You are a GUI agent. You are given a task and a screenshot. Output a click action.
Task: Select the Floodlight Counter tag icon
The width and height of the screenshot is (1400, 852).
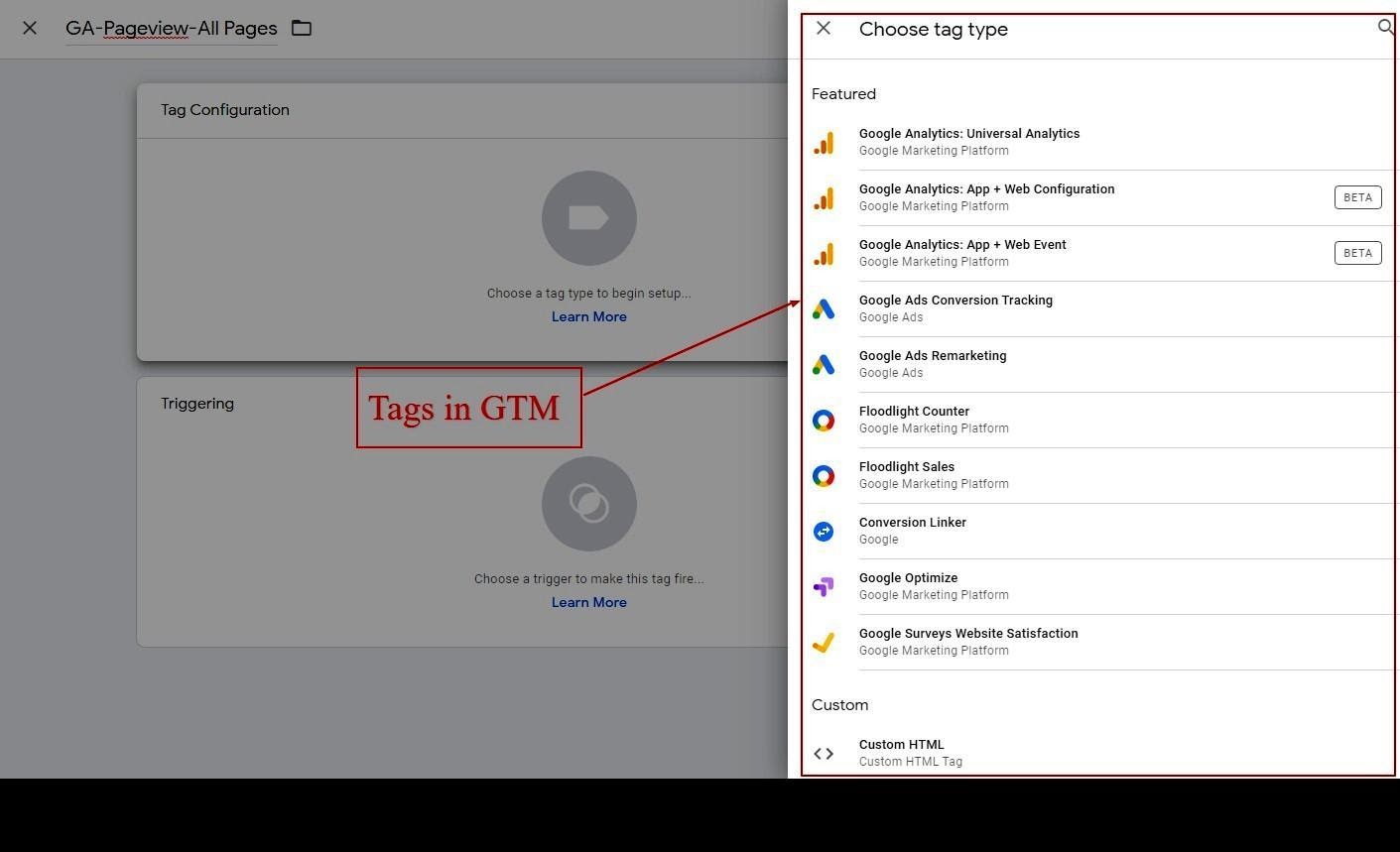pyautogui.click(x=824, y=420)
